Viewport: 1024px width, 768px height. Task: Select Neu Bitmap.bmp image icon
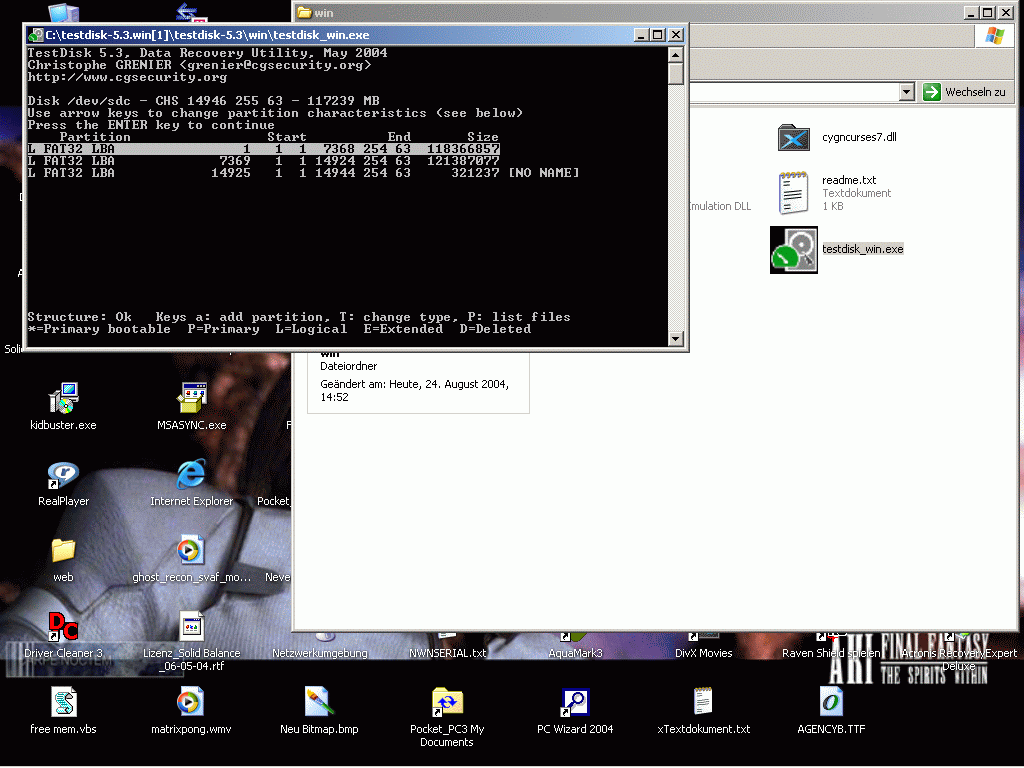(x=319, y=703)
